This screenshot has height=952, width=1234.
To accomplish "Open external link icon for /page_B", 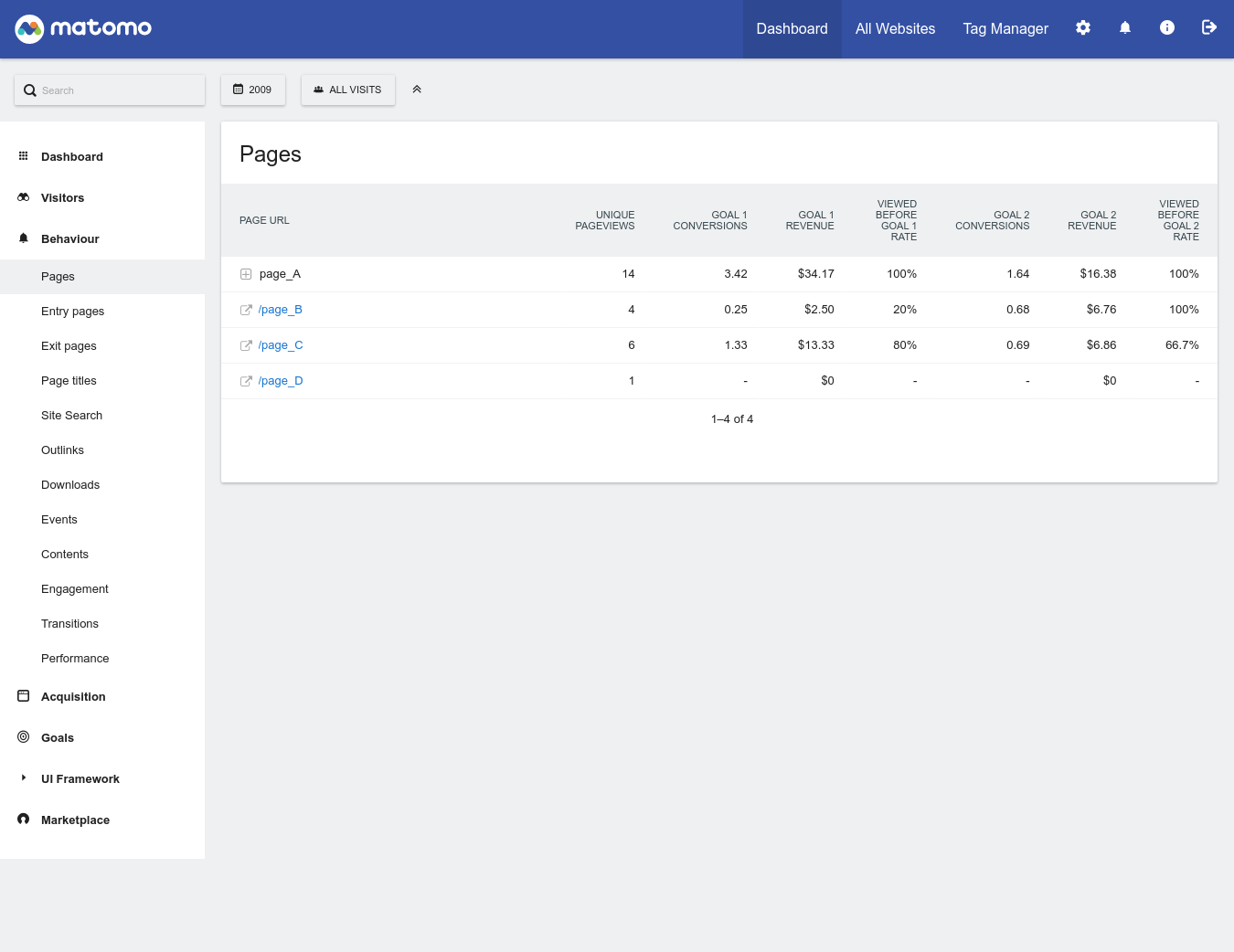I will (246, 310).
